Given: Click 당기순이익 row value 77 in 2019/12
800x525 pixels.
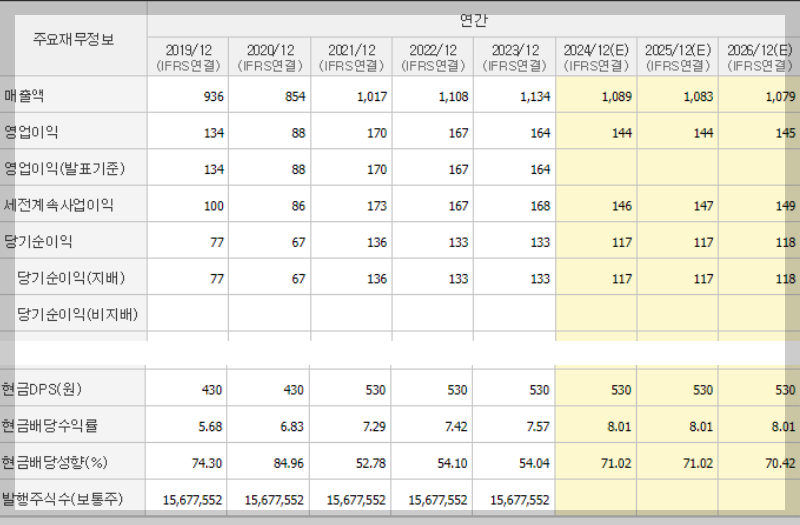Looking at the screenshot, I should pos(217,242).
